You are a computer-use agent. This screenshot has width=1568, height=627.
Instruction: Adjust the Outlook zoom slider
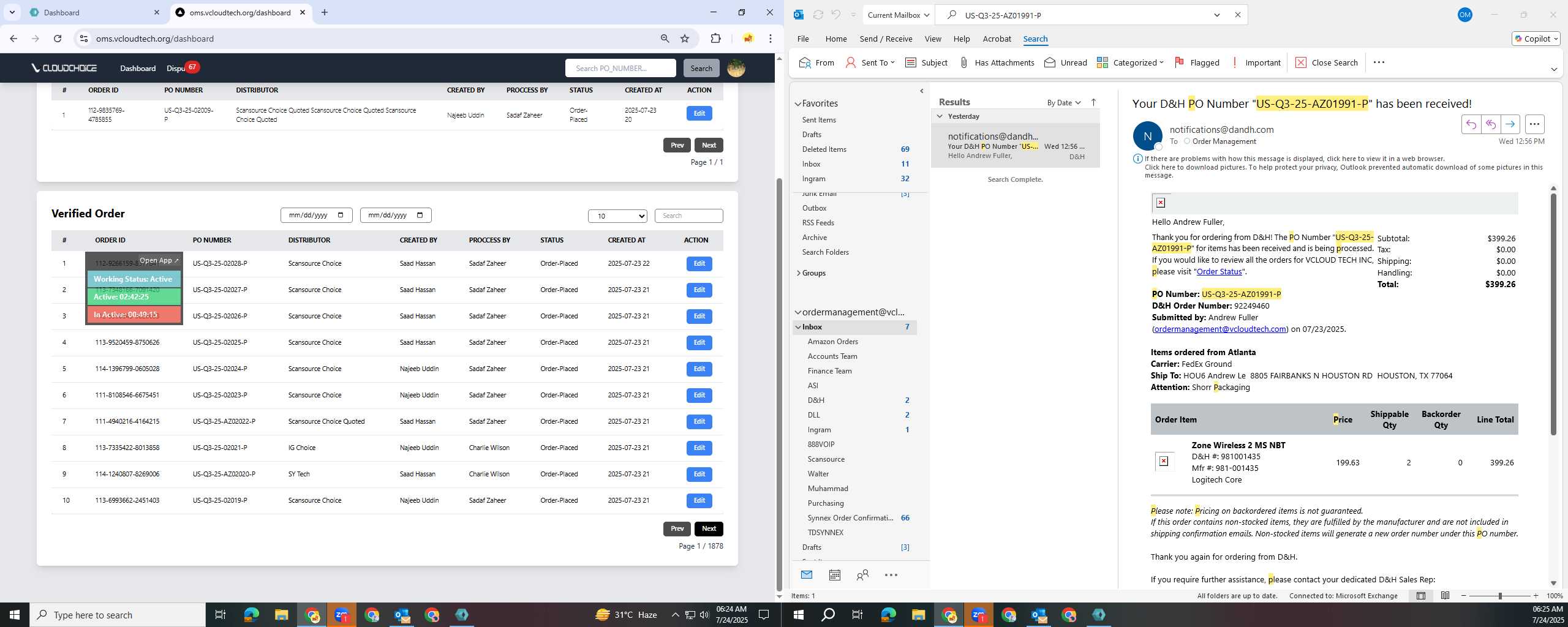tap(1499, 596)
